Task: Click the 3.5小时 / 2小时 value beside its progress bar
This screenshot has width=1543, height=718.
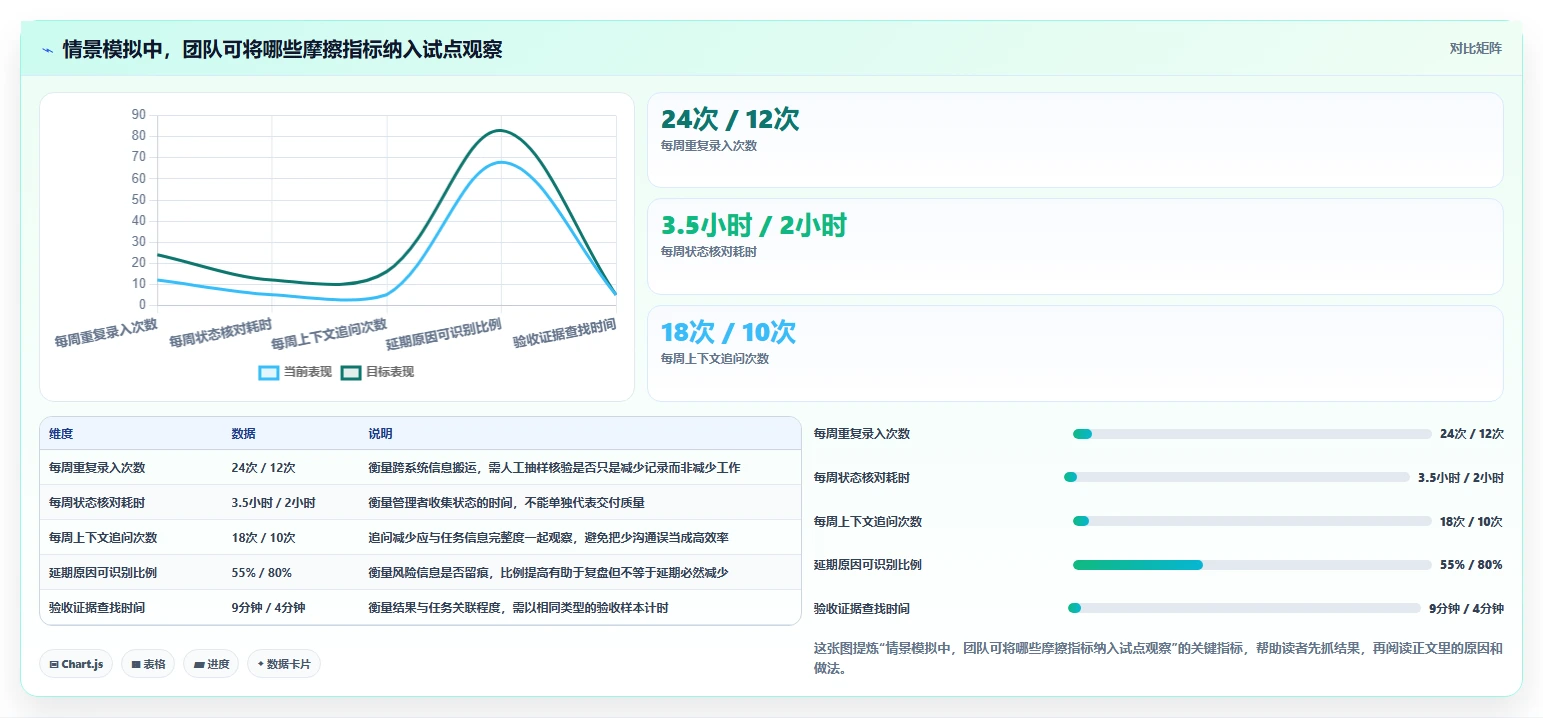Action: coord(1461,477)
